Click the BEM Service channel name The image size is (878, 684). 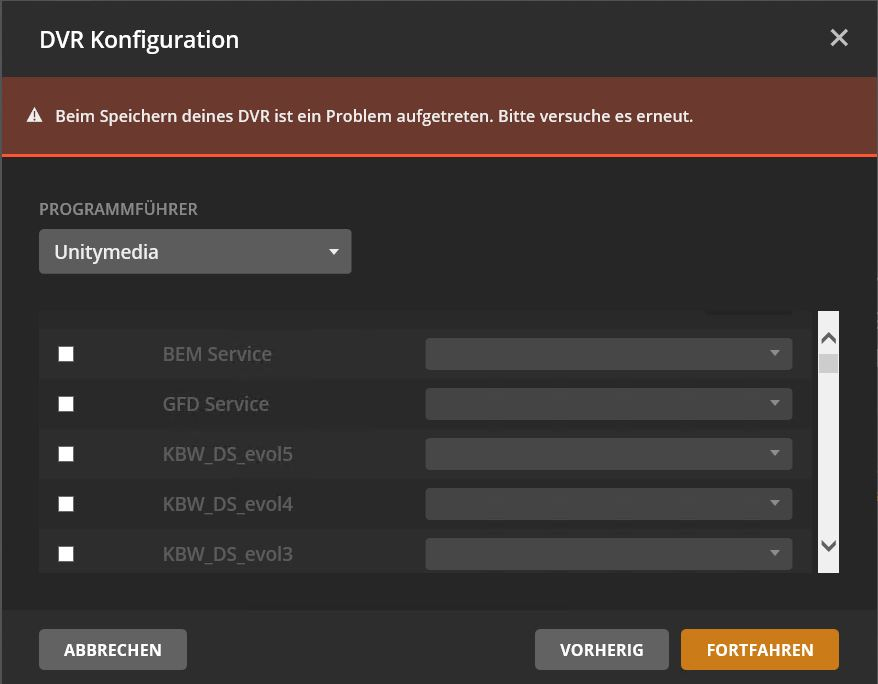[217, 354]
